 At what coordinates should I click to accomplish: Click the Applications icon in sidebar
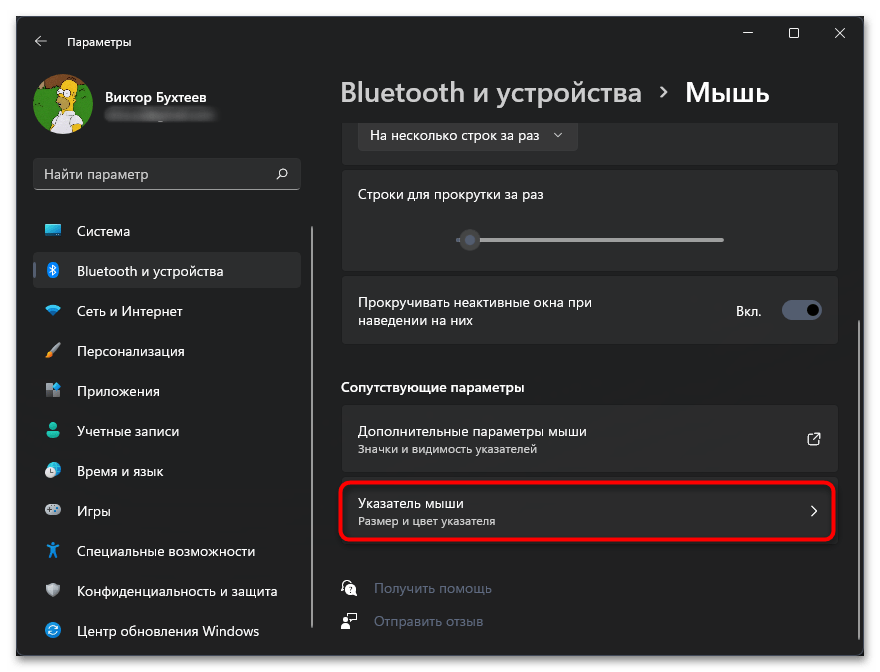coord(54,391)
